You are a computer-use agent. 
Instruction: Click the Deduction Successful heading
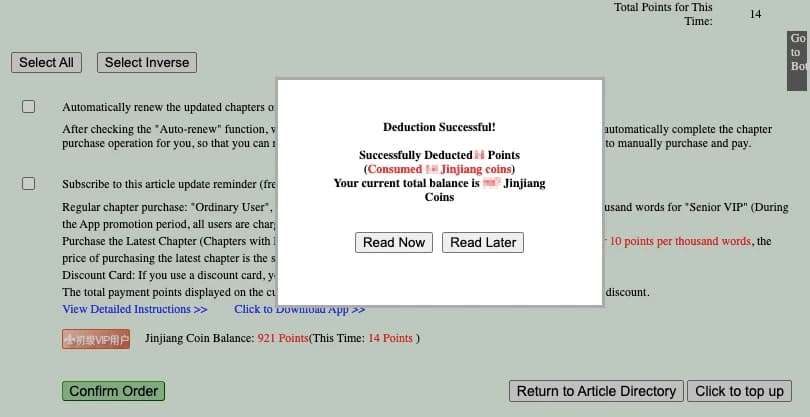pyautogui.click(x=439, y=127)
